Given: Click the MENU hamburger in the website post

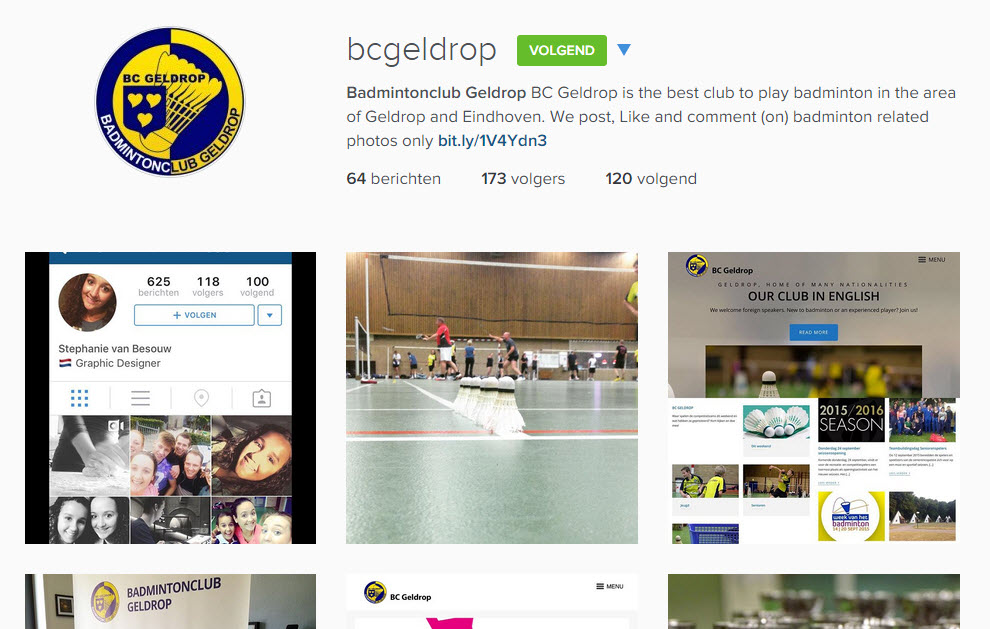Looking at the screenshot, I should pyautogui.click(x=932, y=260).
